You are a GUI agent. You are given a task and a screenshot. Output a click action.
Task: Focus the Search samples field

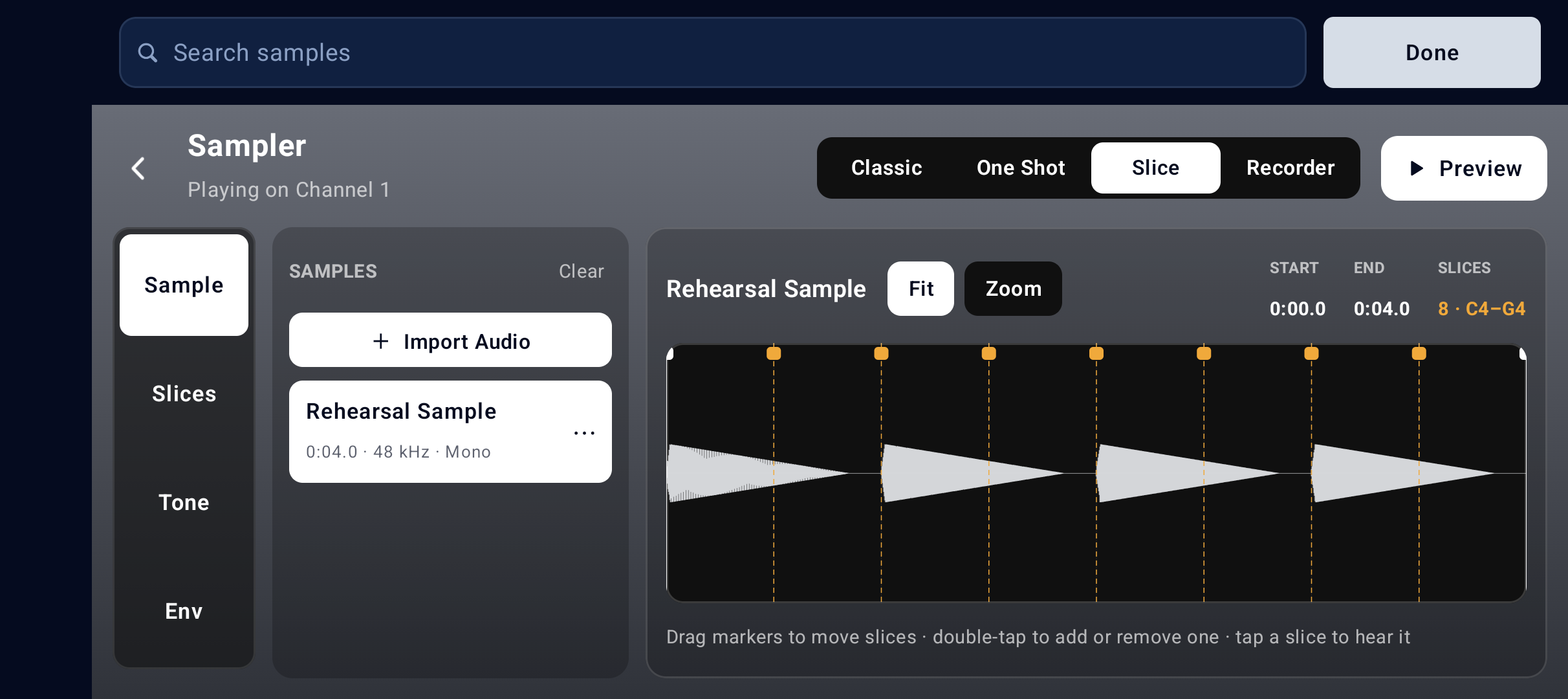712,52
